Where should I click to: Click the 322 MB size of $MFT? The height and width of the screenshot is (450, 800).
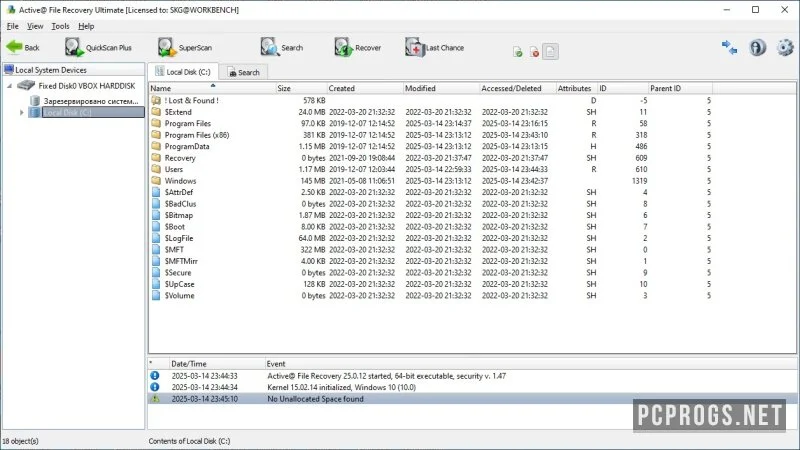[313, 249]
